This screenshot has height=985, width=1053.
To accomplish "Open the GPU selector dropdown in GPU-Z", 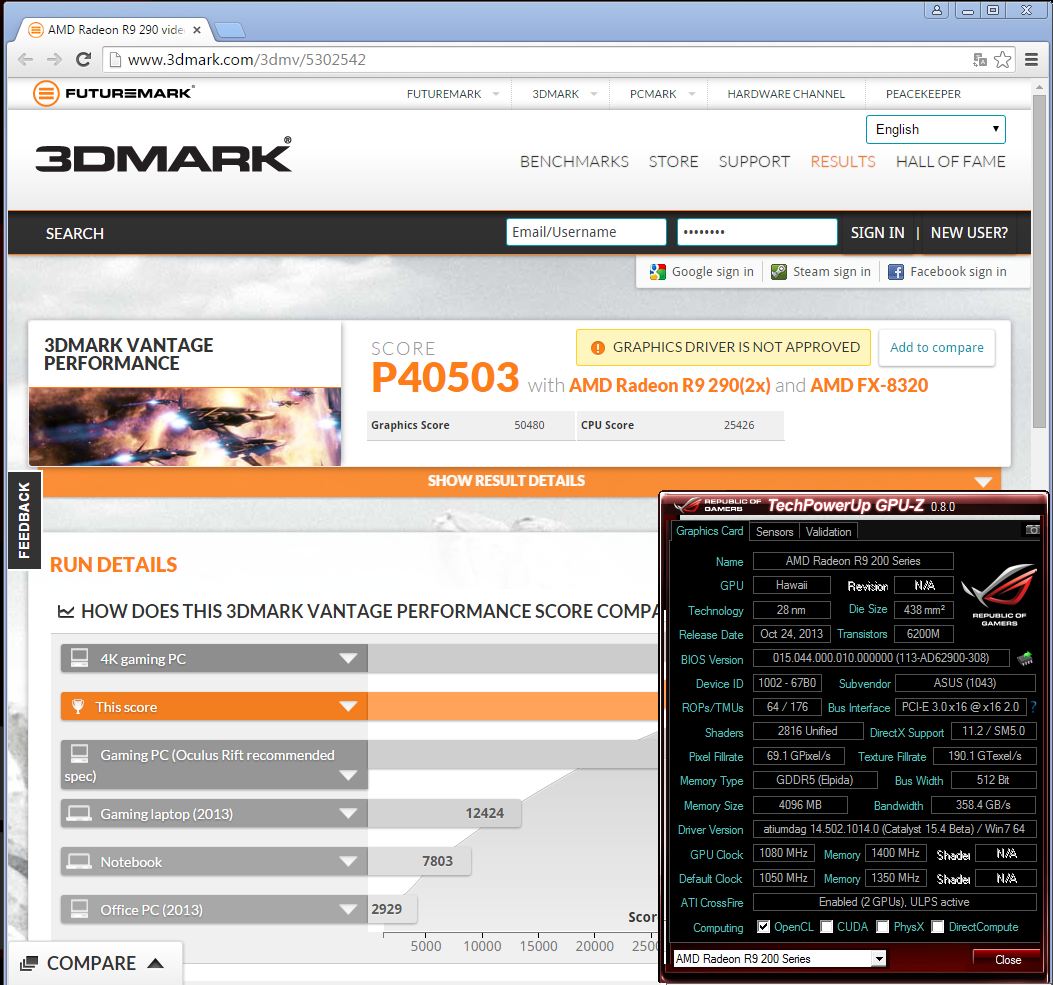I will click(879, 959).
